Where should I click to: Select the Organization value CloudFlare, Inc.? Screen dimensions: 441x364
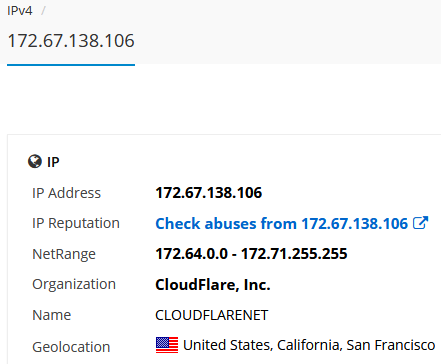[213, 285]
